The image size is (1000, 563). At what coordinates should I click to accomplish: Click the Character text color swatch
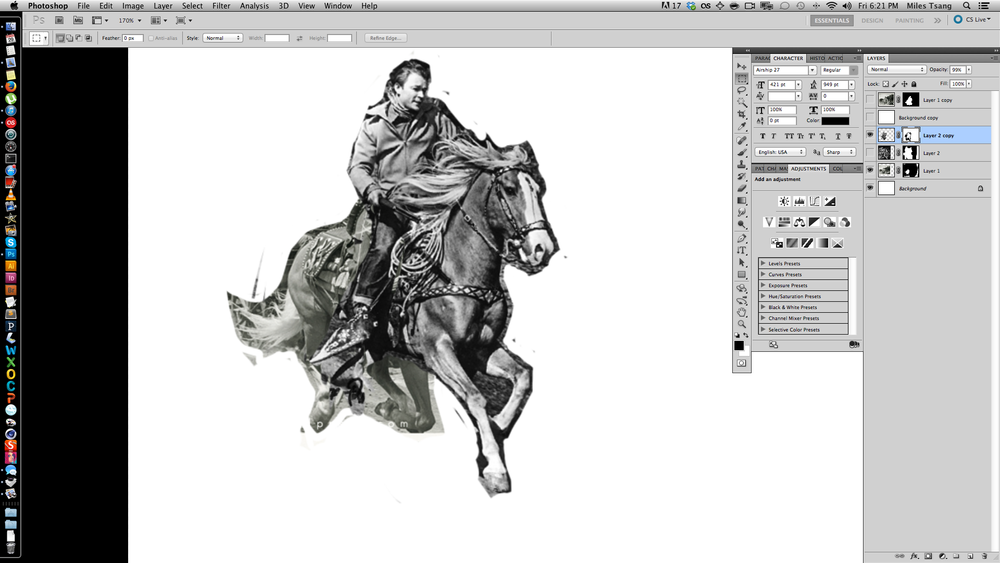click(x=835, y=121)
